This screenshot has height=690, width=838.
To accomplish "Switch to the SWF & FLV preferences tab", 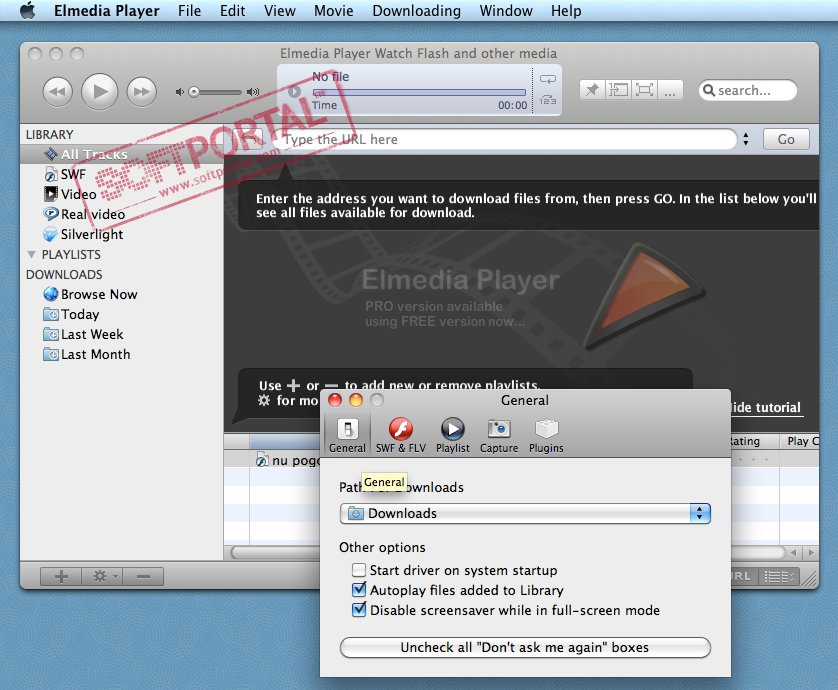I will click(x=401, y=435).
